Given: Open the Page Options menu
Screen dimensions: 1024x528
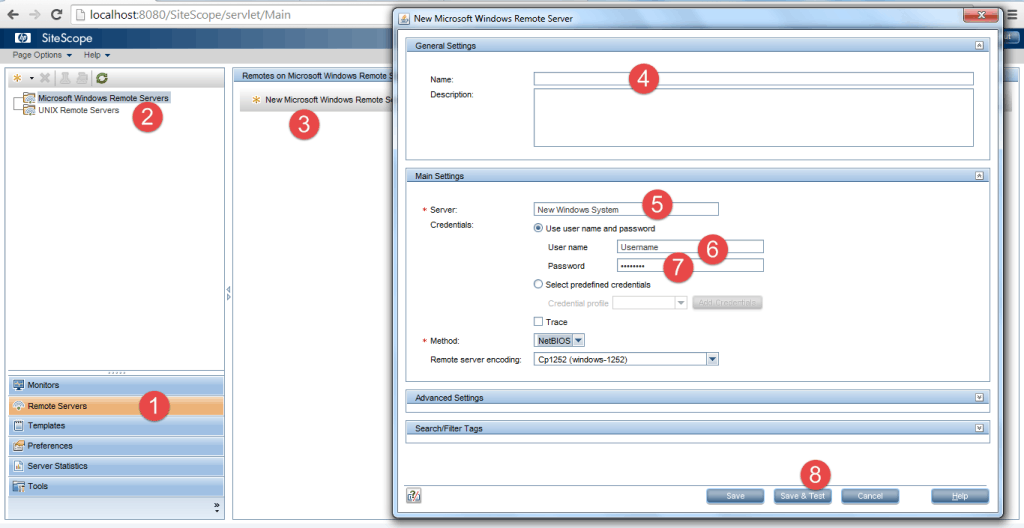Looking at the screenshot, I should [42, 56].
